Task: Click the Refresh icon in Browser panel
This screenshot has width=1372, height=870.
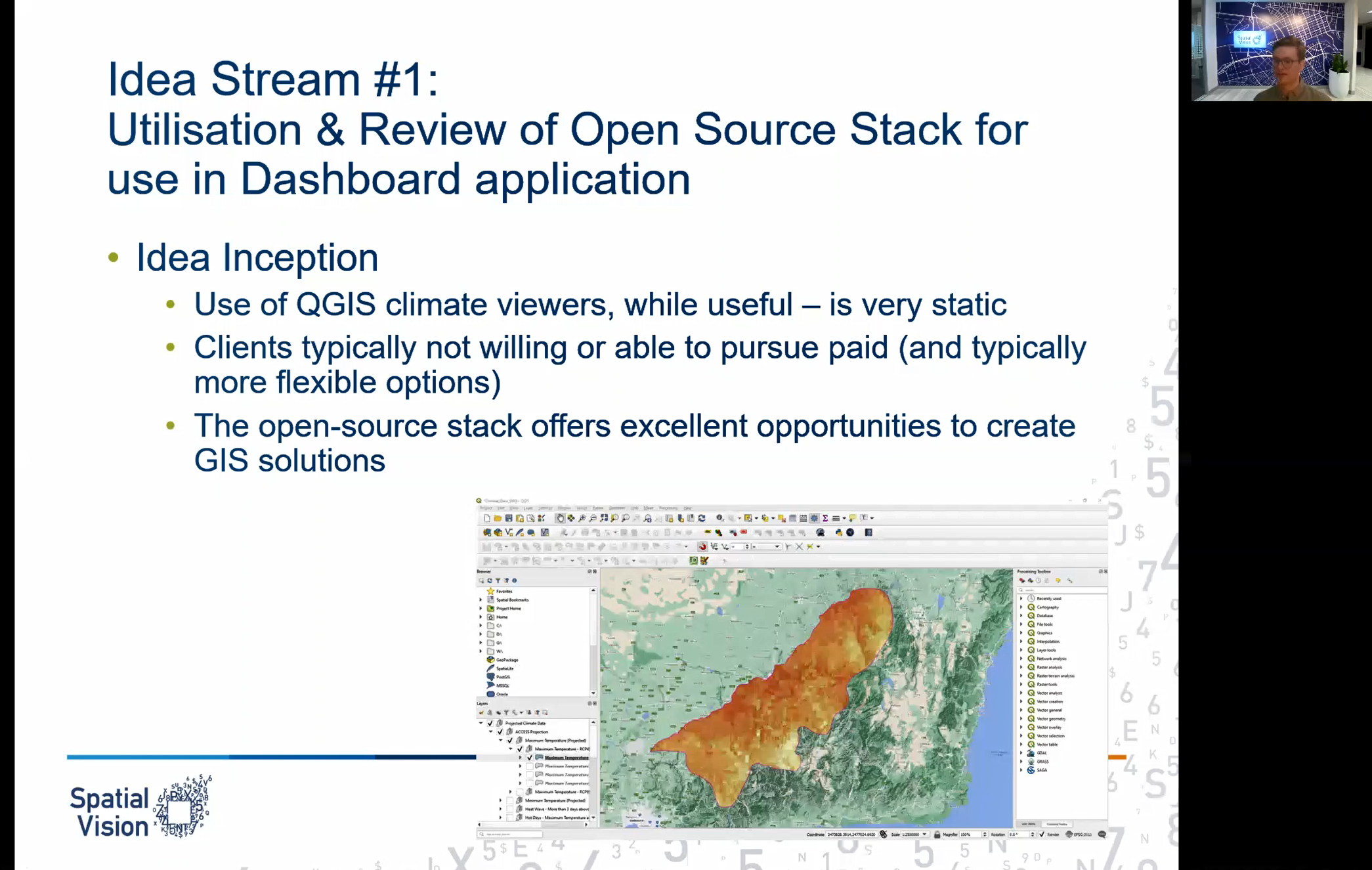Action: (490, 580)
